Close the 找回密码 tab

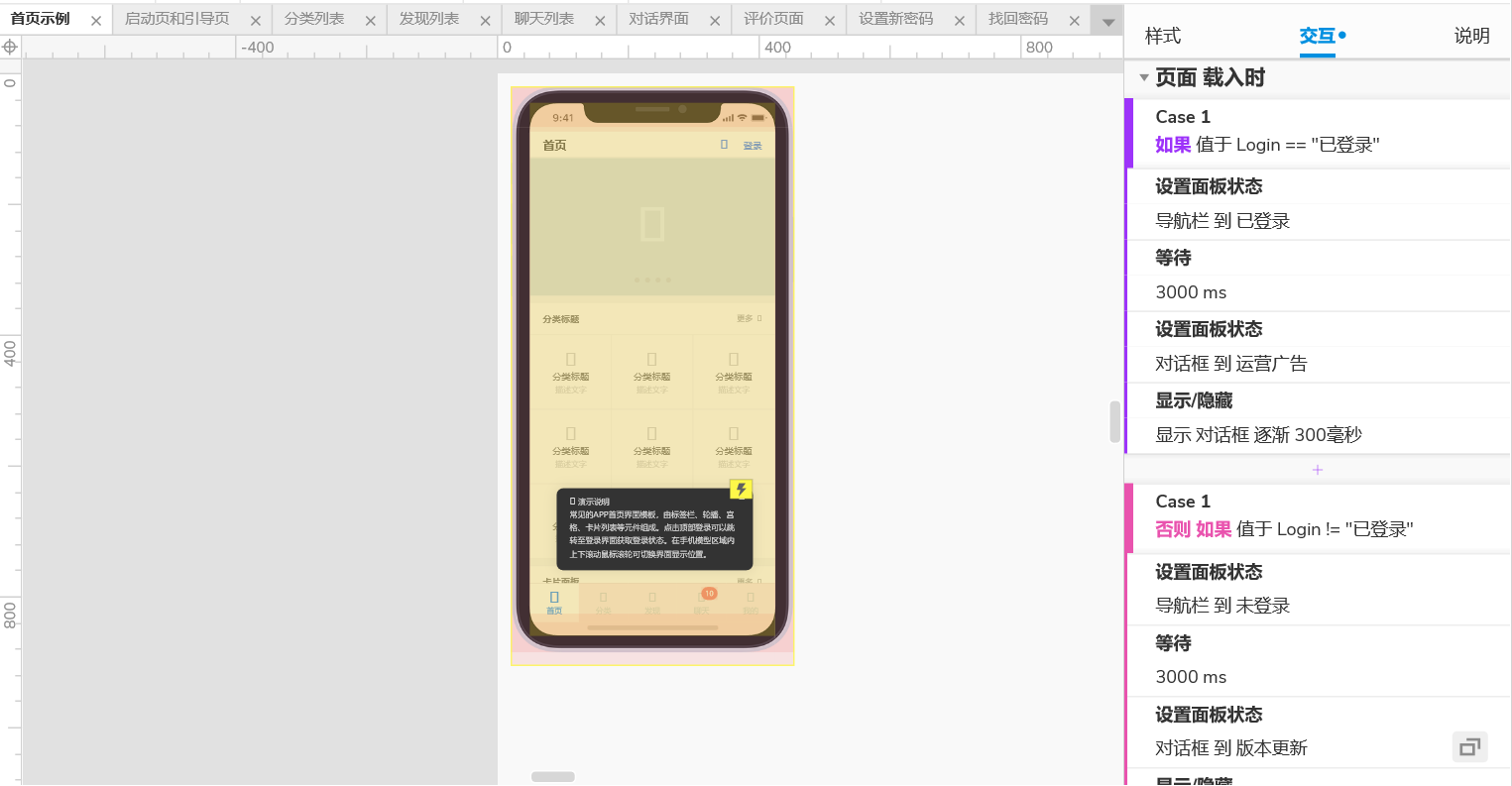point(1074,21)
